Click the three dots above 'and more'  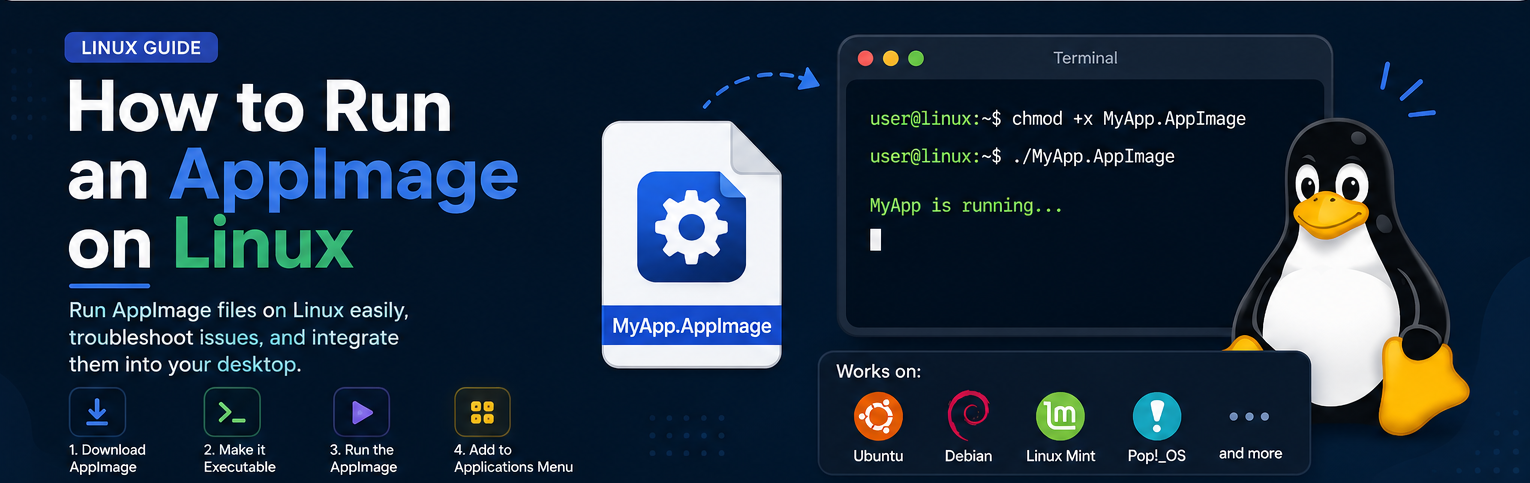coord(1250,417)
